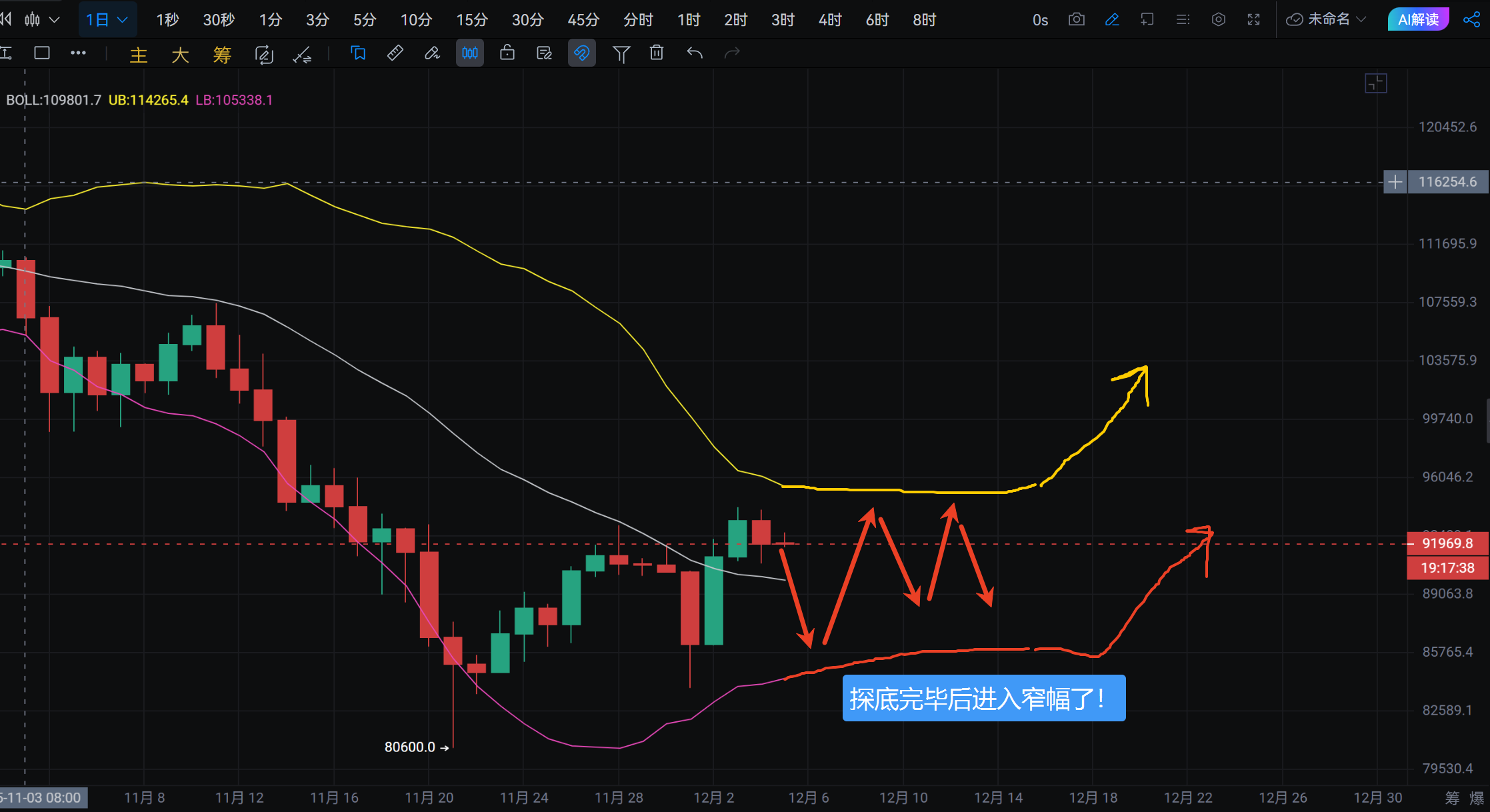Toggle the padlock to lock drawings
Screen dimensions: 1490x812
(507, 53)
